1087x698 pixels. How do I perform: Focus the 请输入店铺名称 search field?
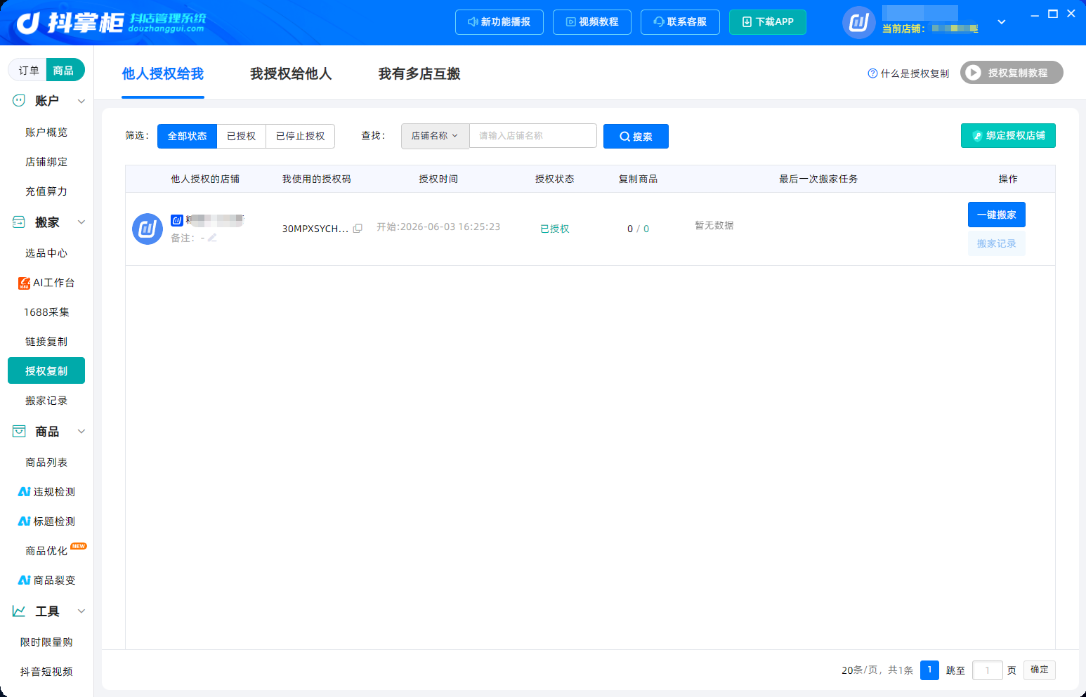tap(532, 136)
